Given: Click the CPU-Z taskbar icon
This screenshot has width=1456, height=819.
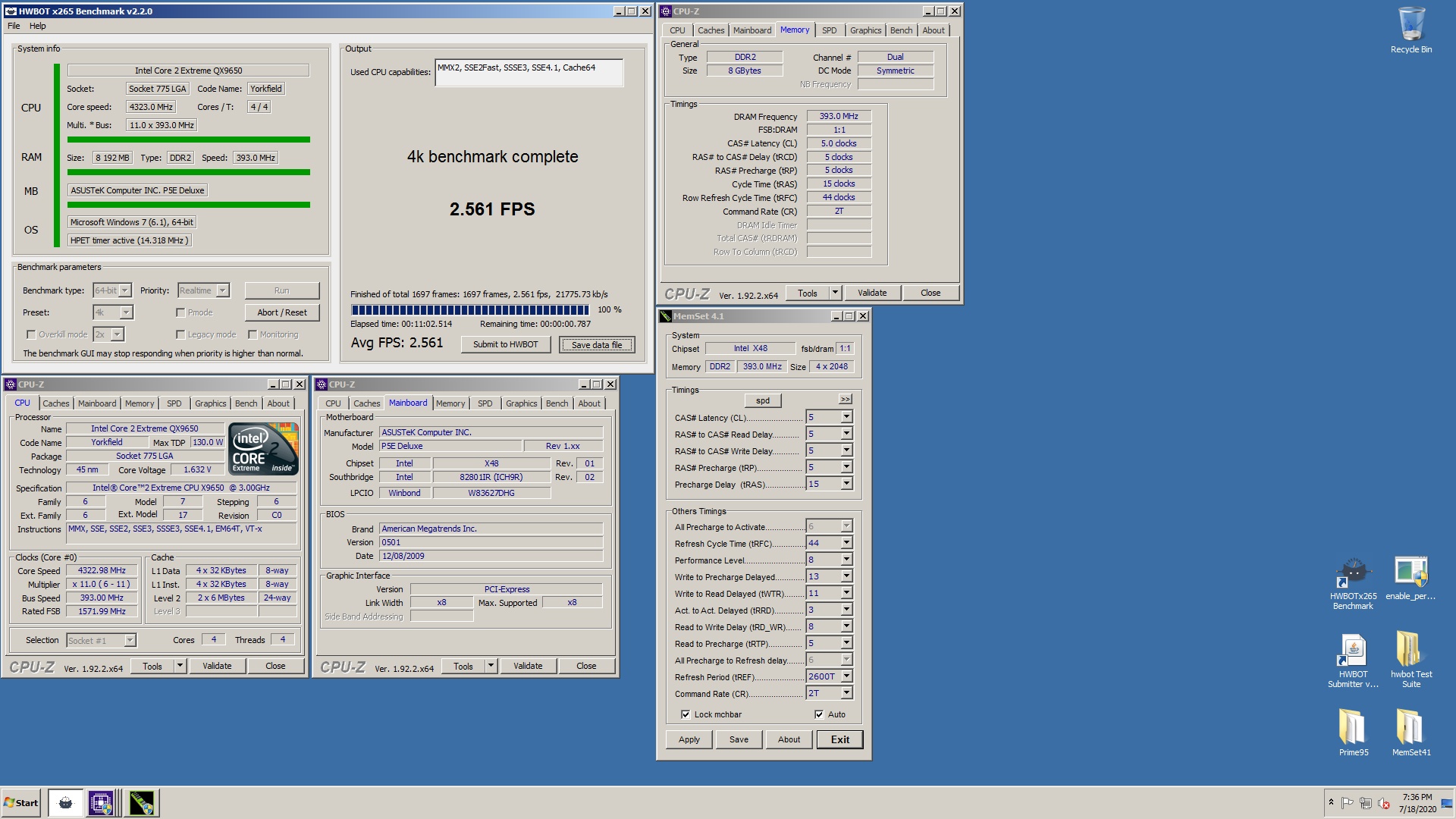Looking at the screenshot, I should pos(100,802).
